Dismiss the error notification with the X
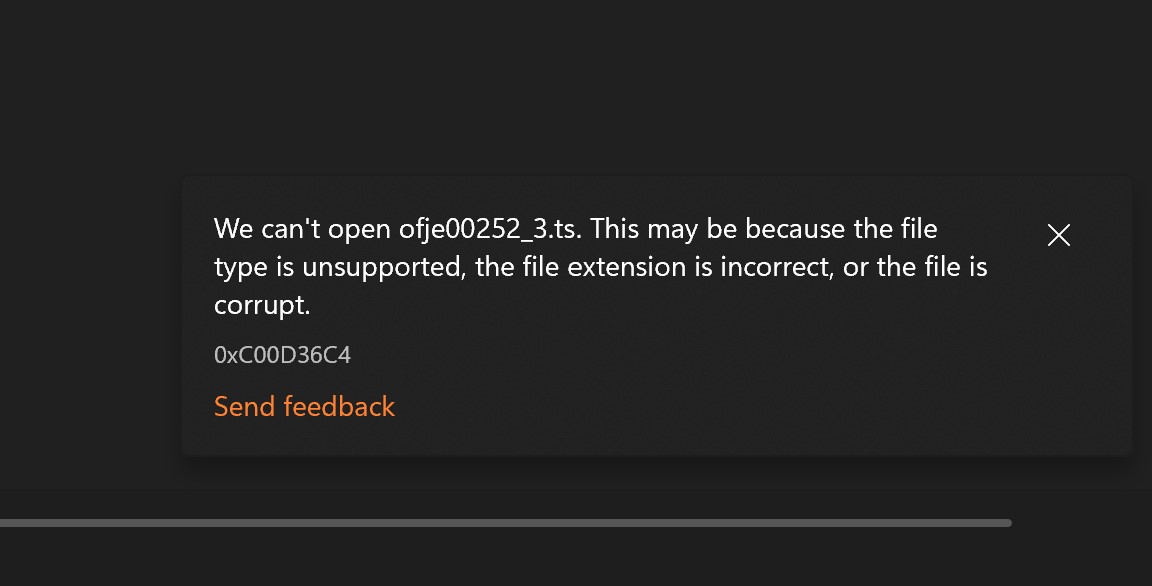The height and width of the screenshot is (586, 1152). [1058, 235]
